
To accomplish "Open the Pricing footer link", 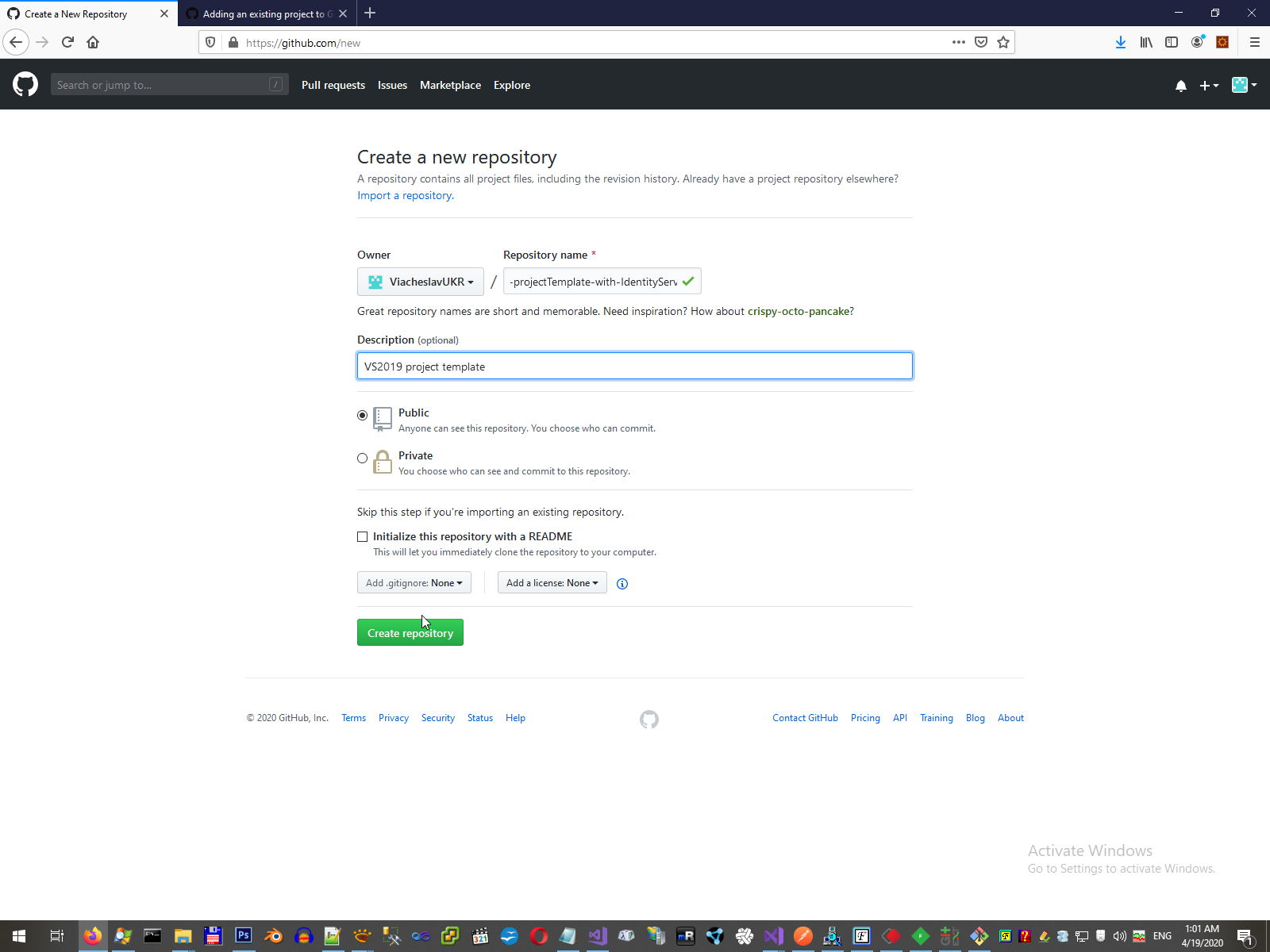I will (x=865, y=718).
